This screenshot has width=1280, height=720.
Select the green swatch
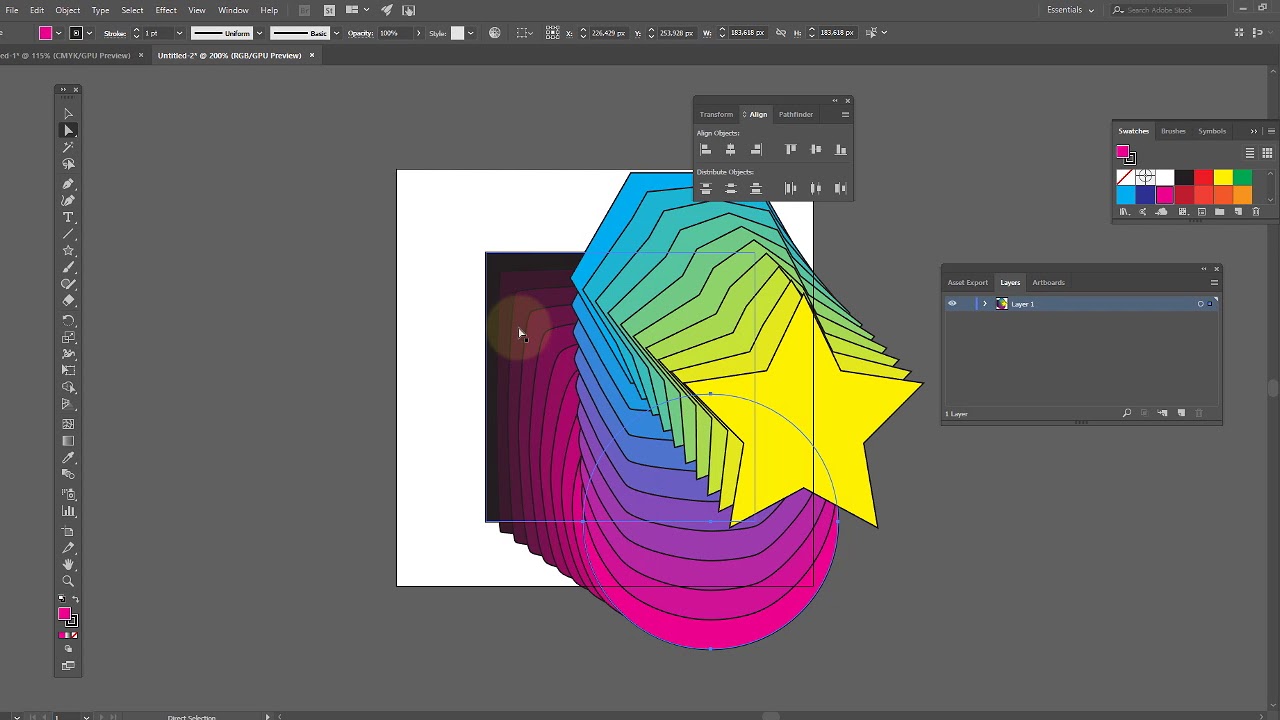(1242, 177)
